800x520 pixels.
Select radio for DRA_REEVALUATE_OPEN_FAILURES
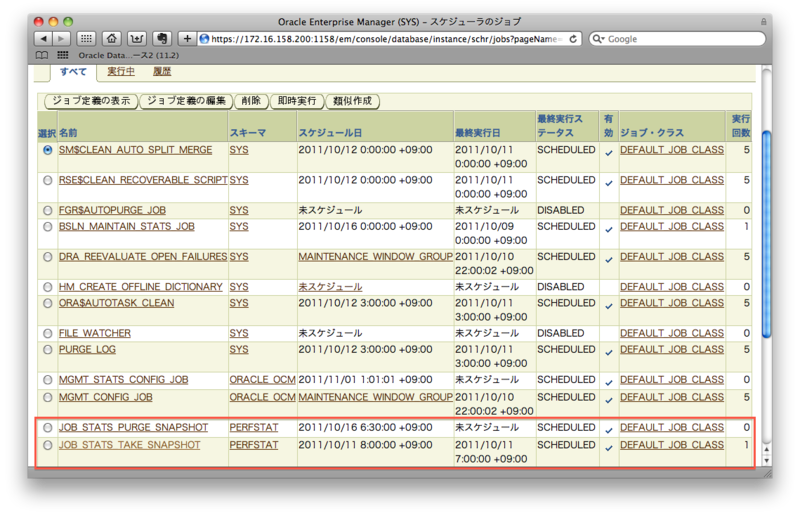pyautogui.click(x=47, y=257)
